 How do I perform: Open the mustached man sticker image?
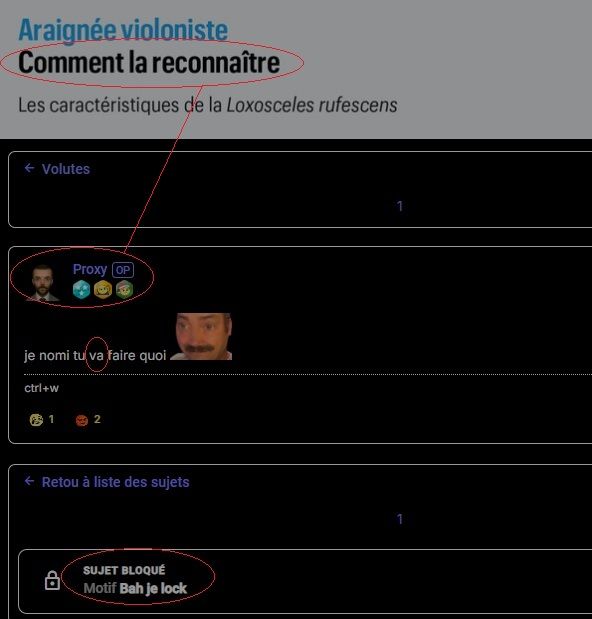click(x=202, y=336)
